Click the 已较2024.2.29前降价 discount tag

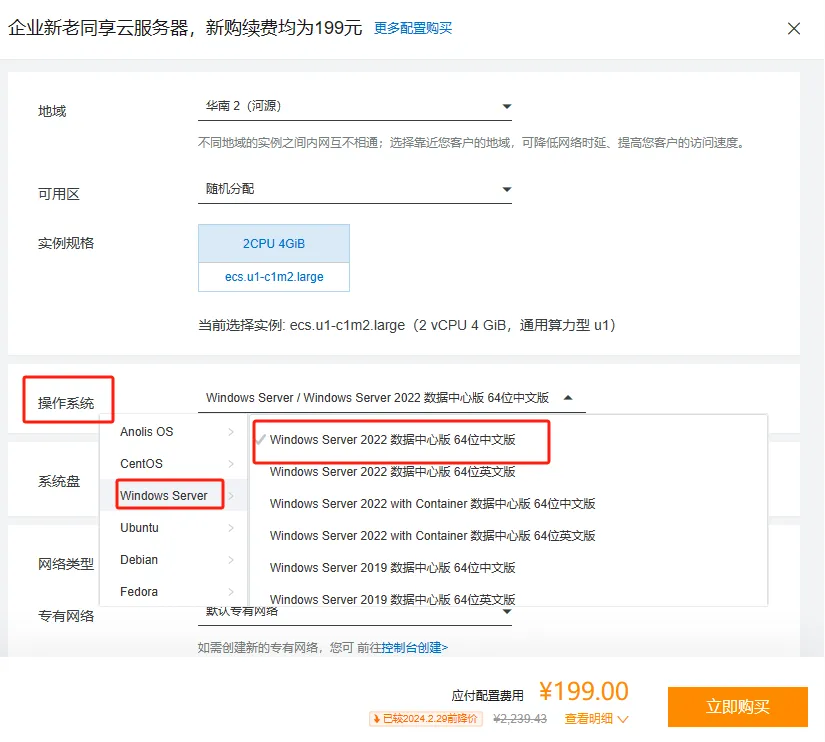coord(426,719)
